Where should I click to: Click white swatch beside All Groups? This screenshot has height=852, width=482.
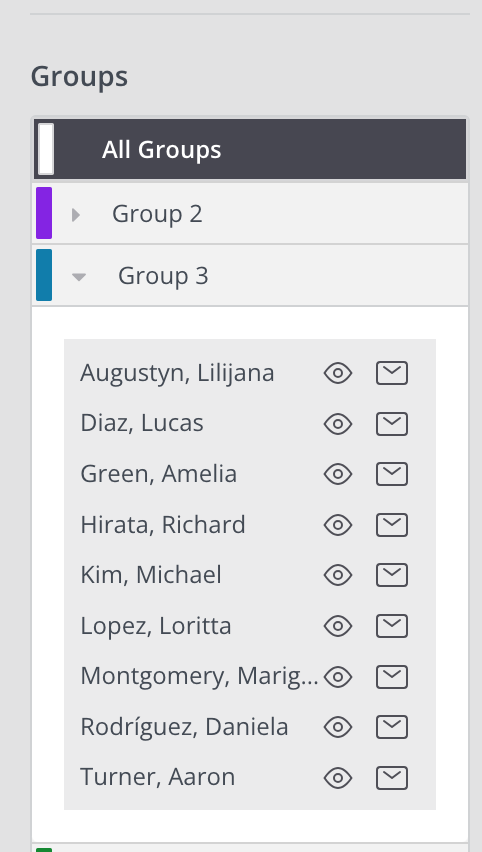click(46, 149)
